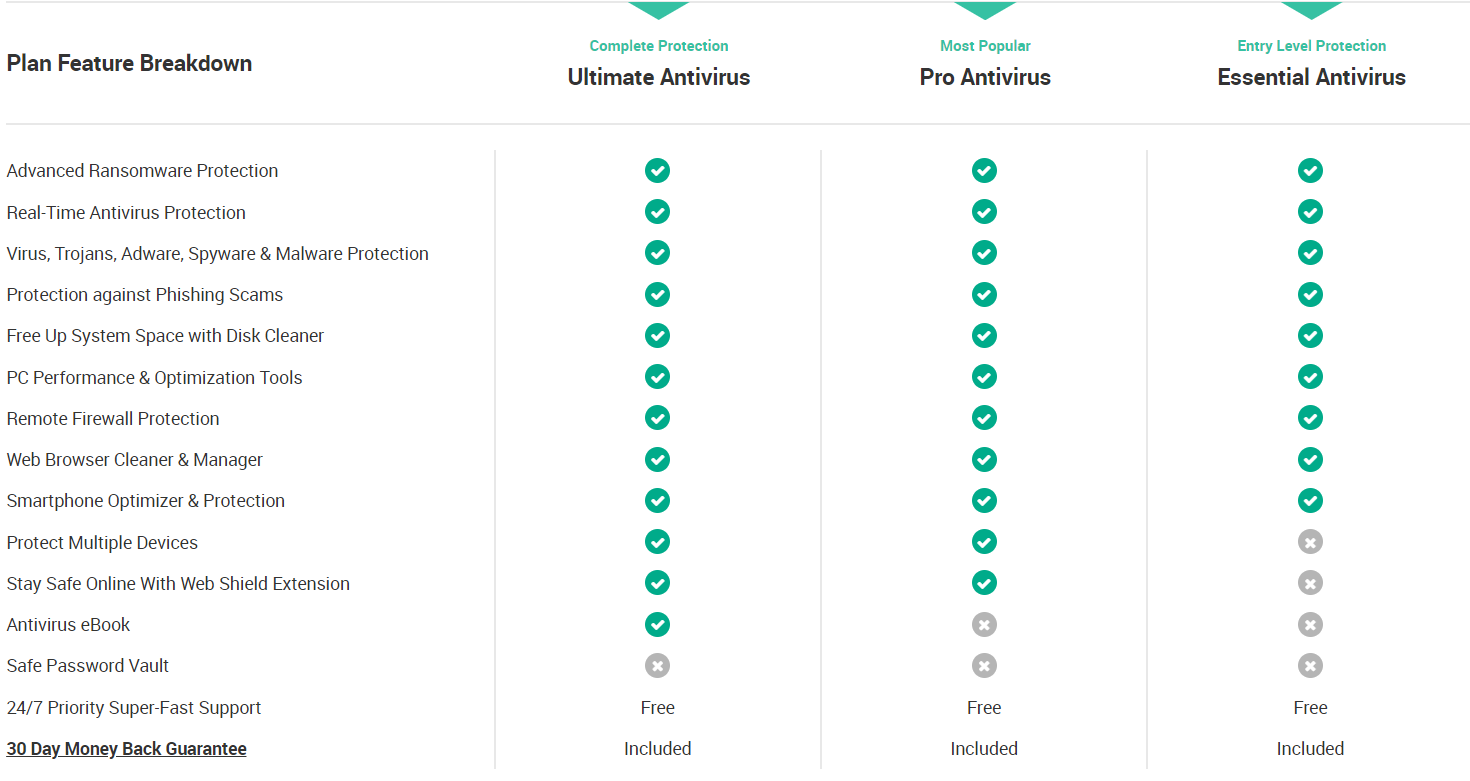Image resolution: width=1470 pixels, height=781 pixels.
Task: Click the Most Popular label
Action: tap(985, 46)
